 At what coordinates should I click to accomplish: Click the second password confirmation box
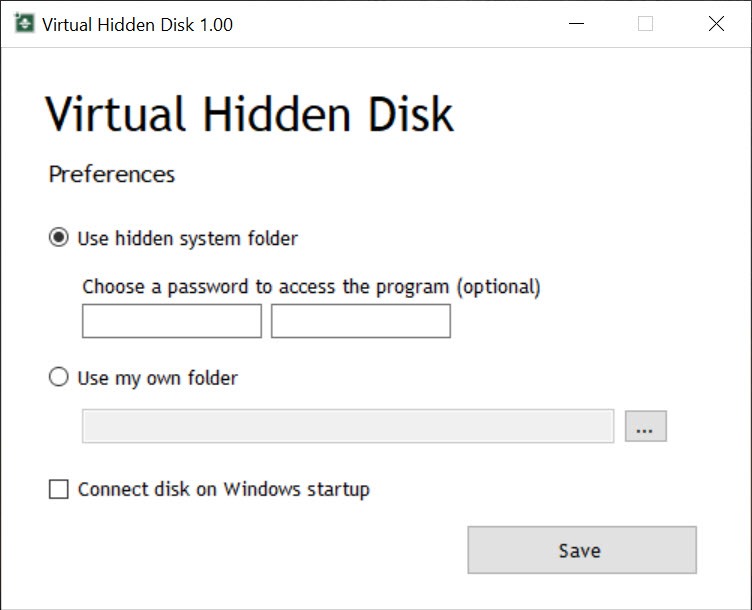[x=361, y=321]
